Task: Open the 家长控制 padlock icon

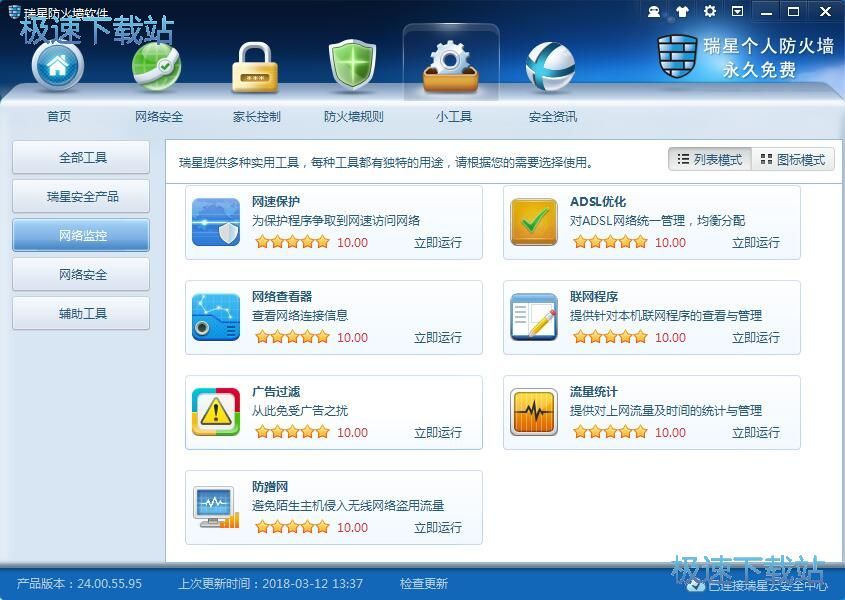Action: (254, 67)
